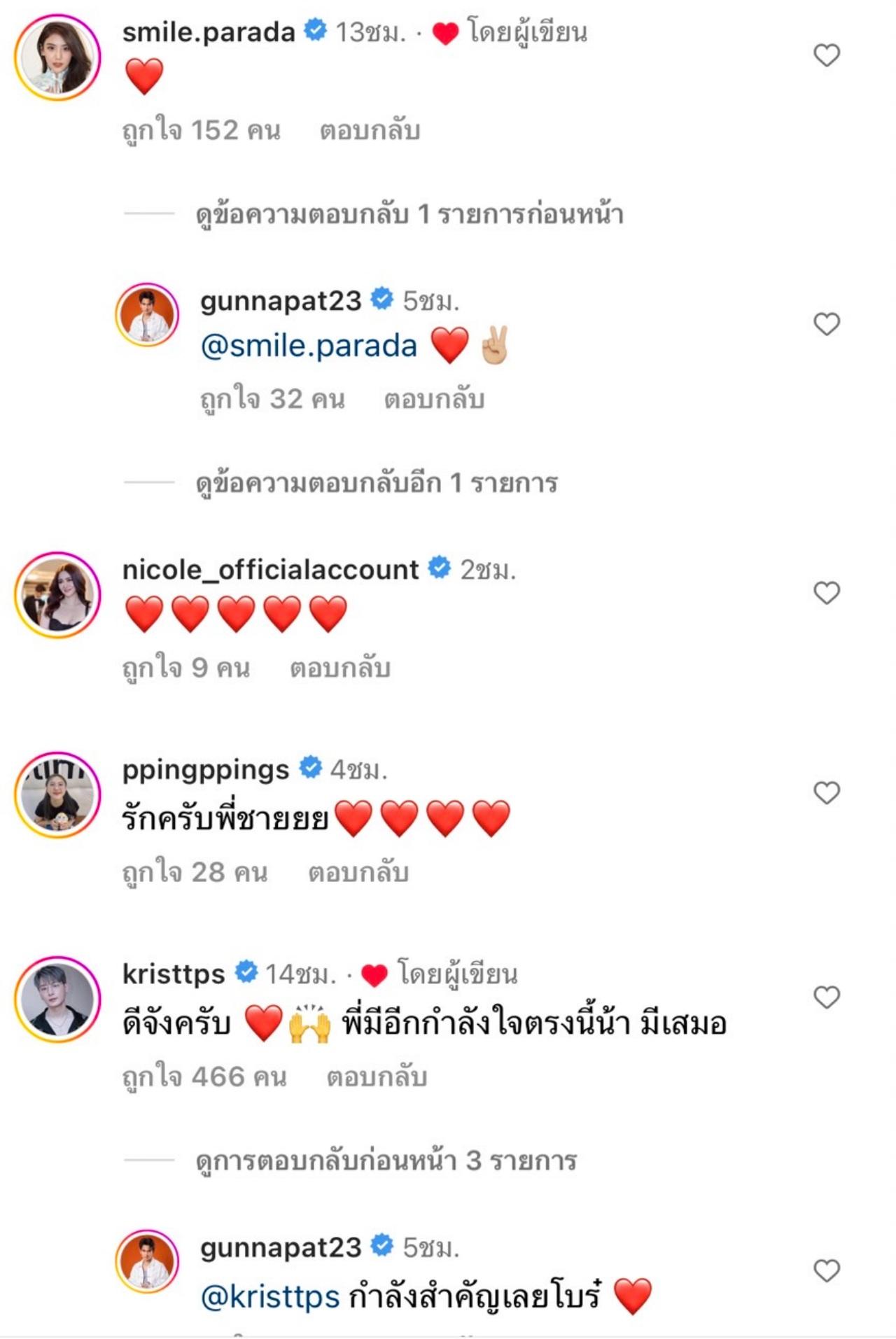Image resolution: width=896 pixels, height=1339 pixels.
Task: Open gunnapat23 avatar beside smile.parada reply
Action: pos(147,315)
